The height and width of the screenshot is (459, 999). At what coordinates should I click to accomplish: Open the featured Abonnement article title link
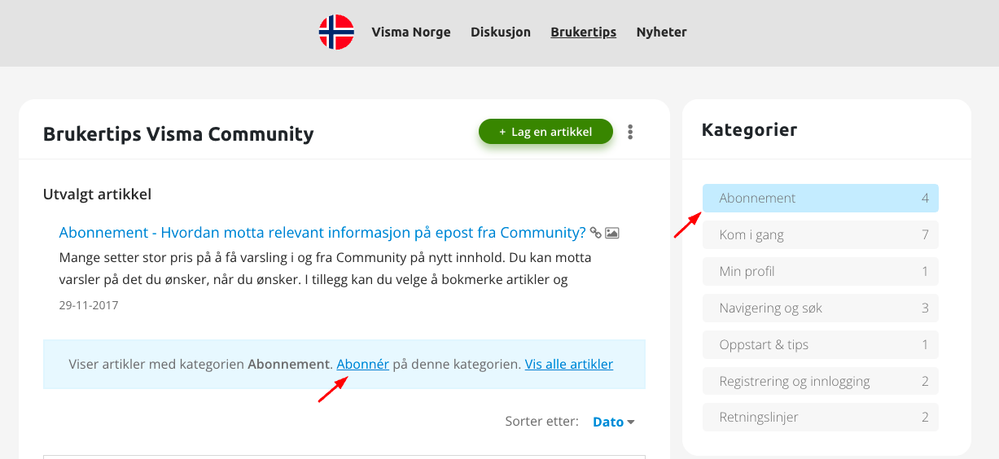(x=322, y=233)
